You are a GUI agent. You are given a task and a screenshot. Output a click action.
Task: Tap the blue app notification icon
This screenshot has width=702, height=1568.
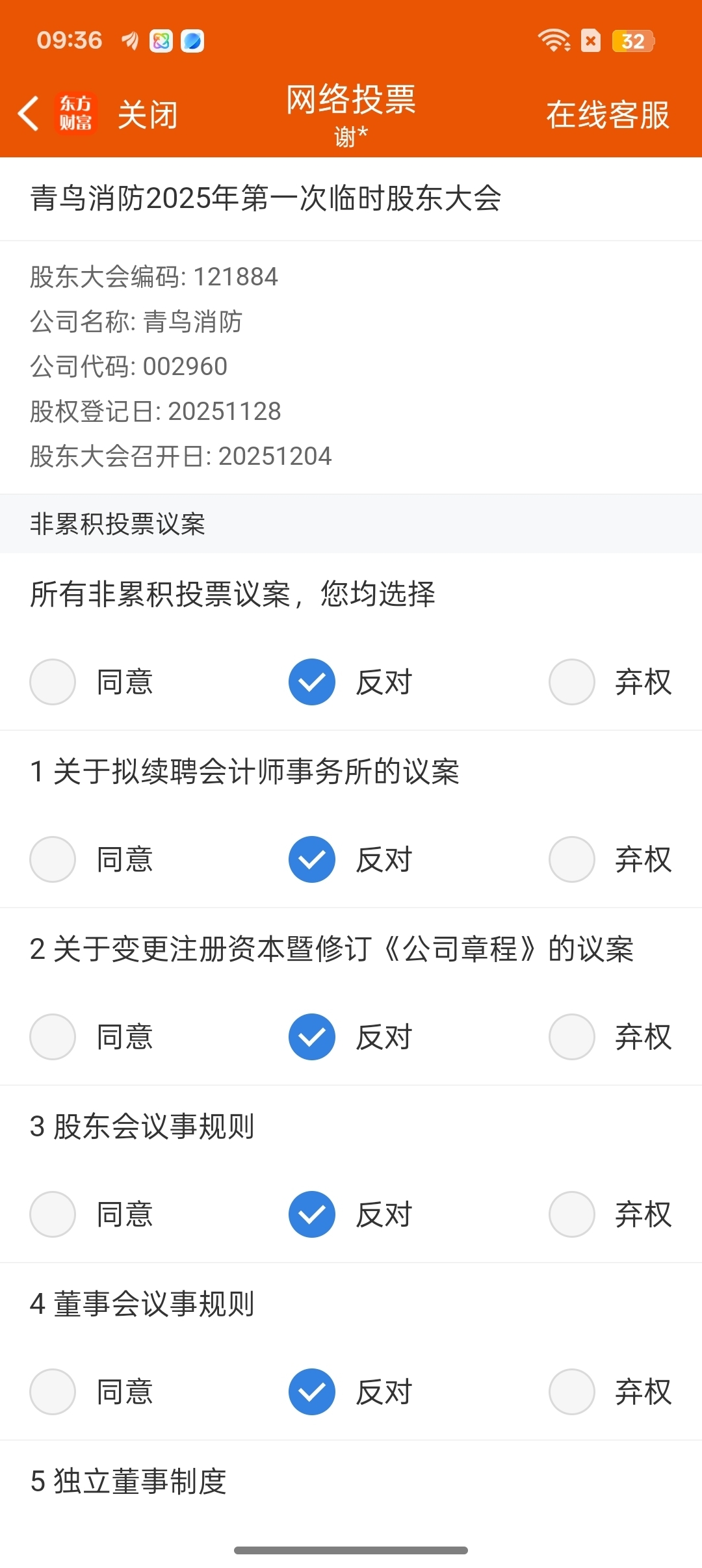coord(192,41)
